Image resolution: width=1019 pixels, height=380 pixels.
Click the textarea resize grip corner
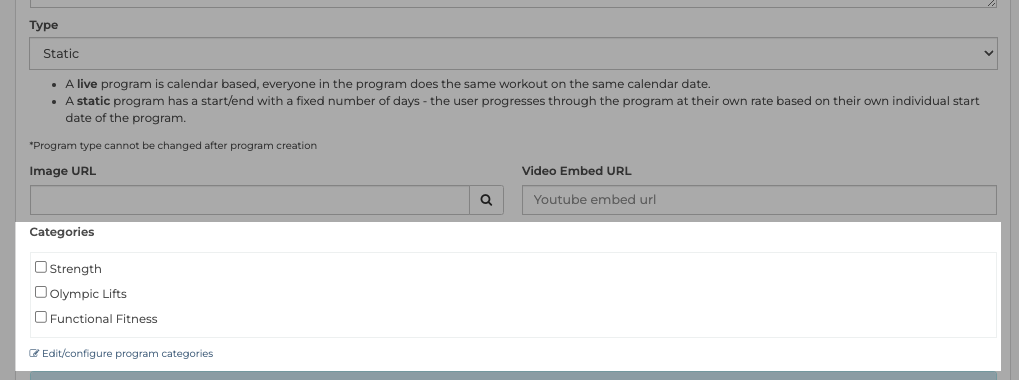coord(992,3)
